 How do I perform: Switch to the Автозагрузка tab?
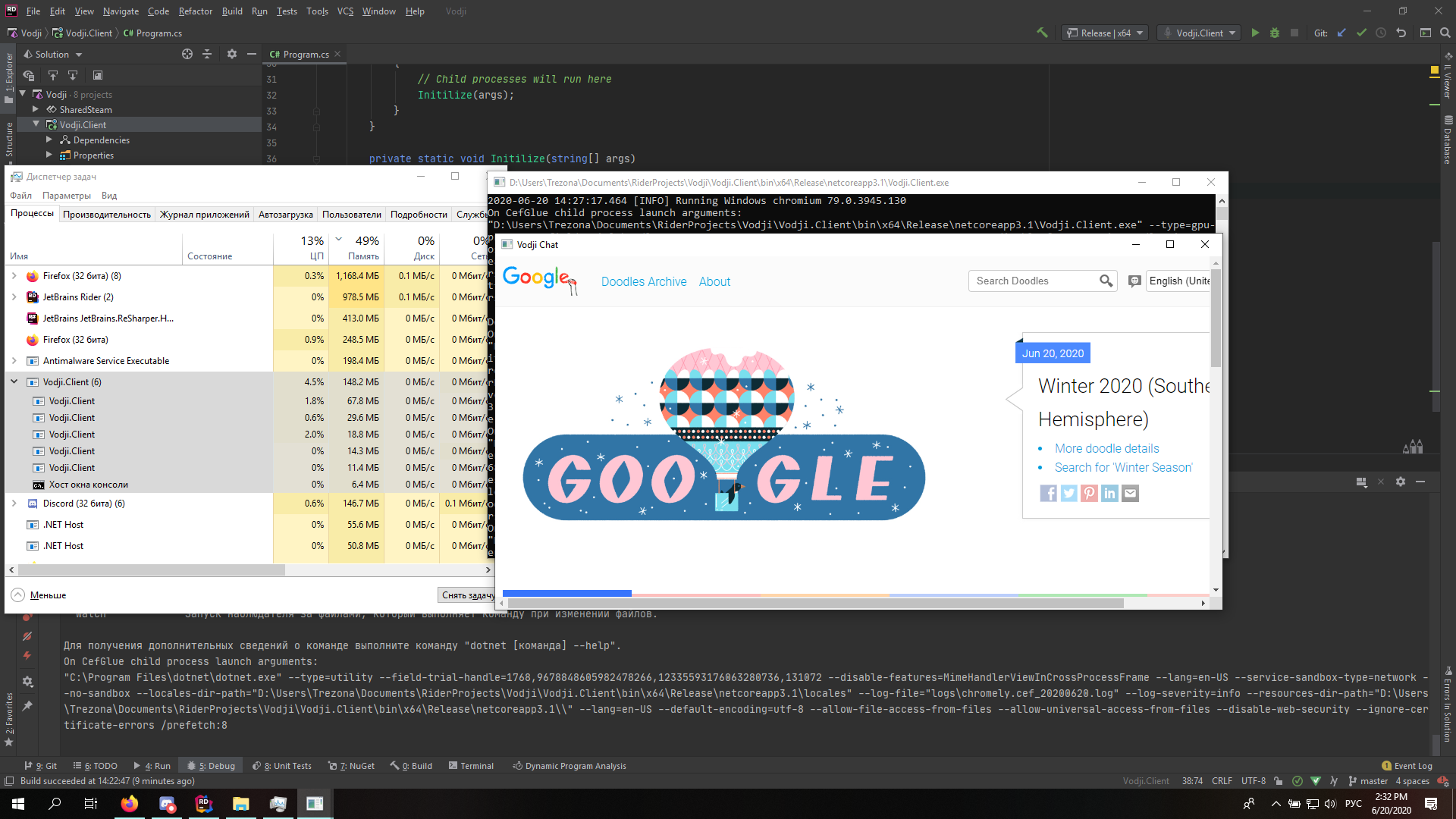pyautogui.click(x=285, y=215)
